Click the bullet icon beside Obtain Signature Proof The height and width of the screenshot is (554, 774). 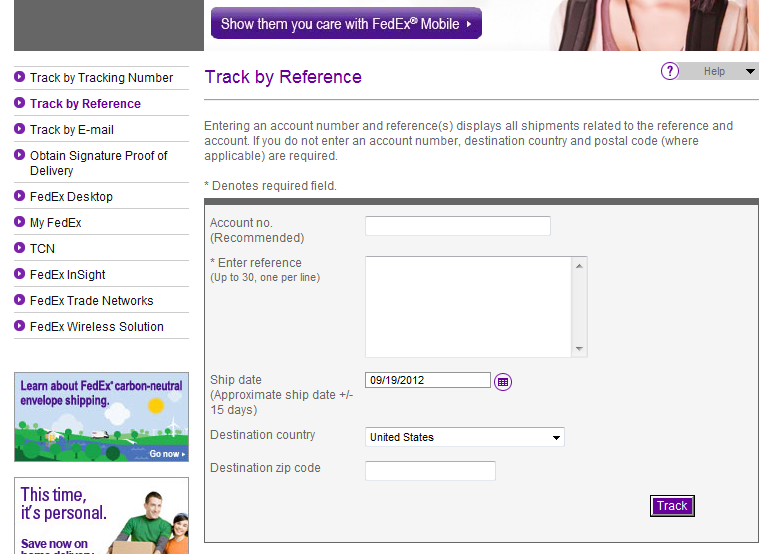[20, 155]
